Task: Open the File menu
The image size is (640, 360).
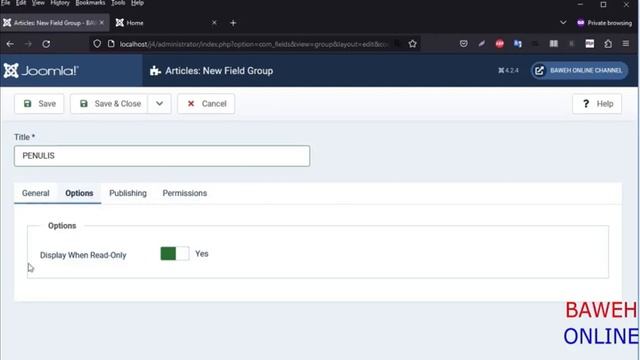Action: [x=6, y=3]
